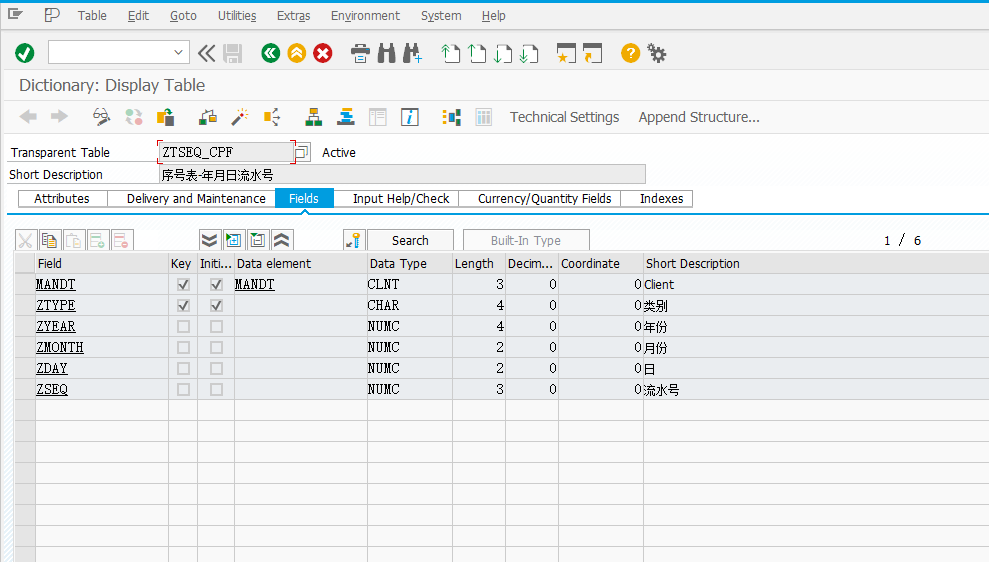Click the Display Object List hierarchy icon

coord(313,117)
